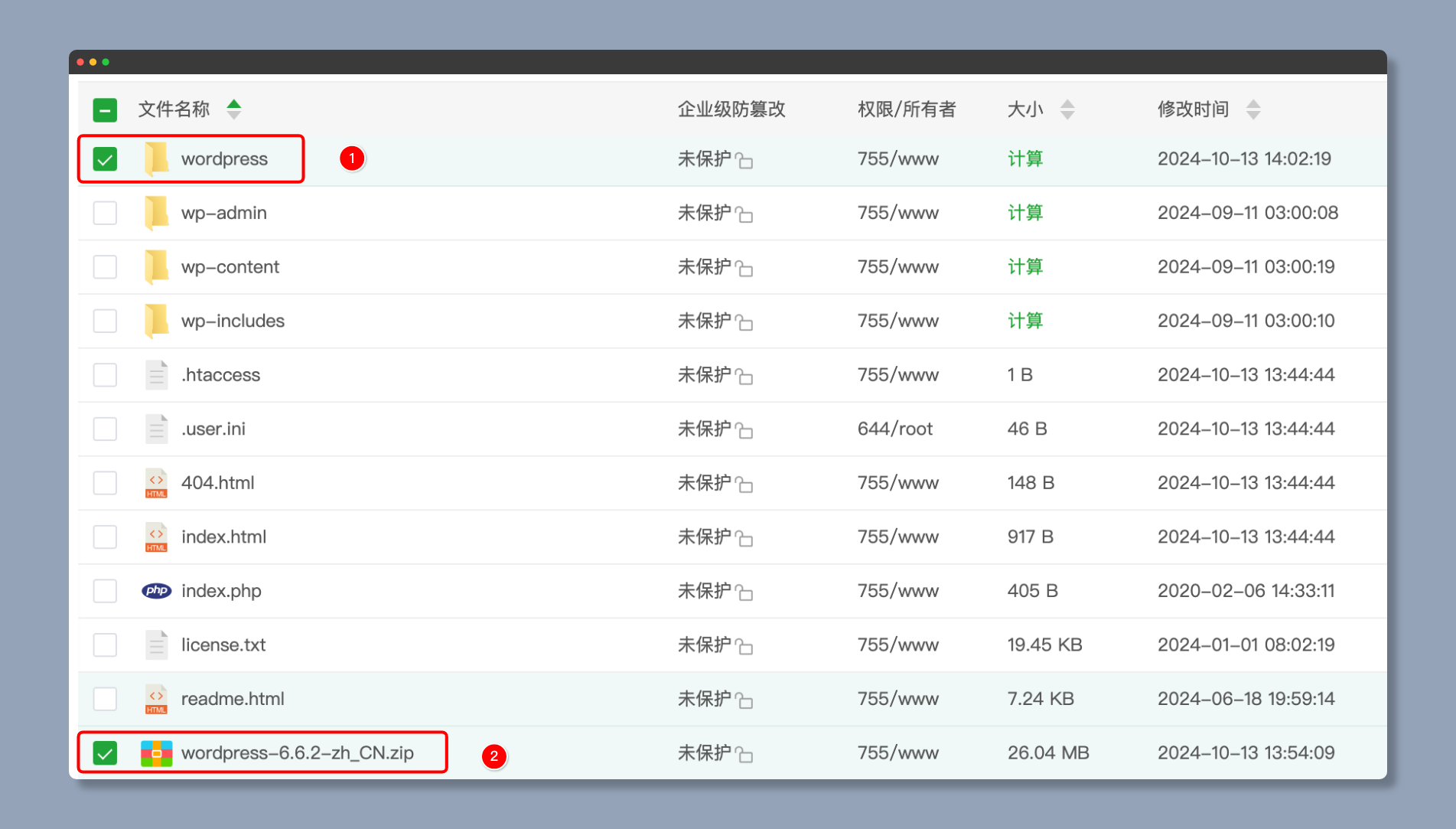Click the lock icon in the .user.ini row
The width and height of the screenshot is (1456, 829).
point(744,430)
